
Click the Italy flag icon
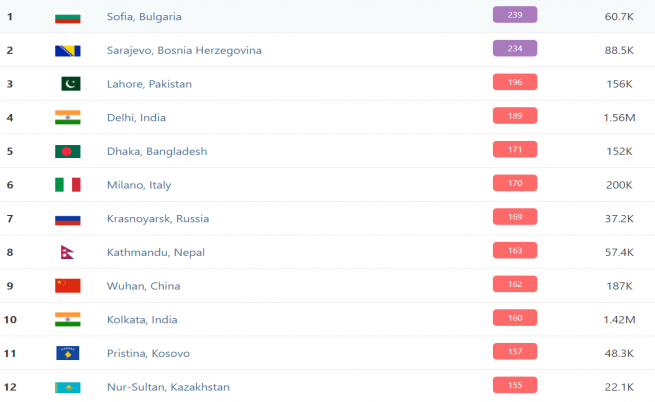(x=68, y=185)
